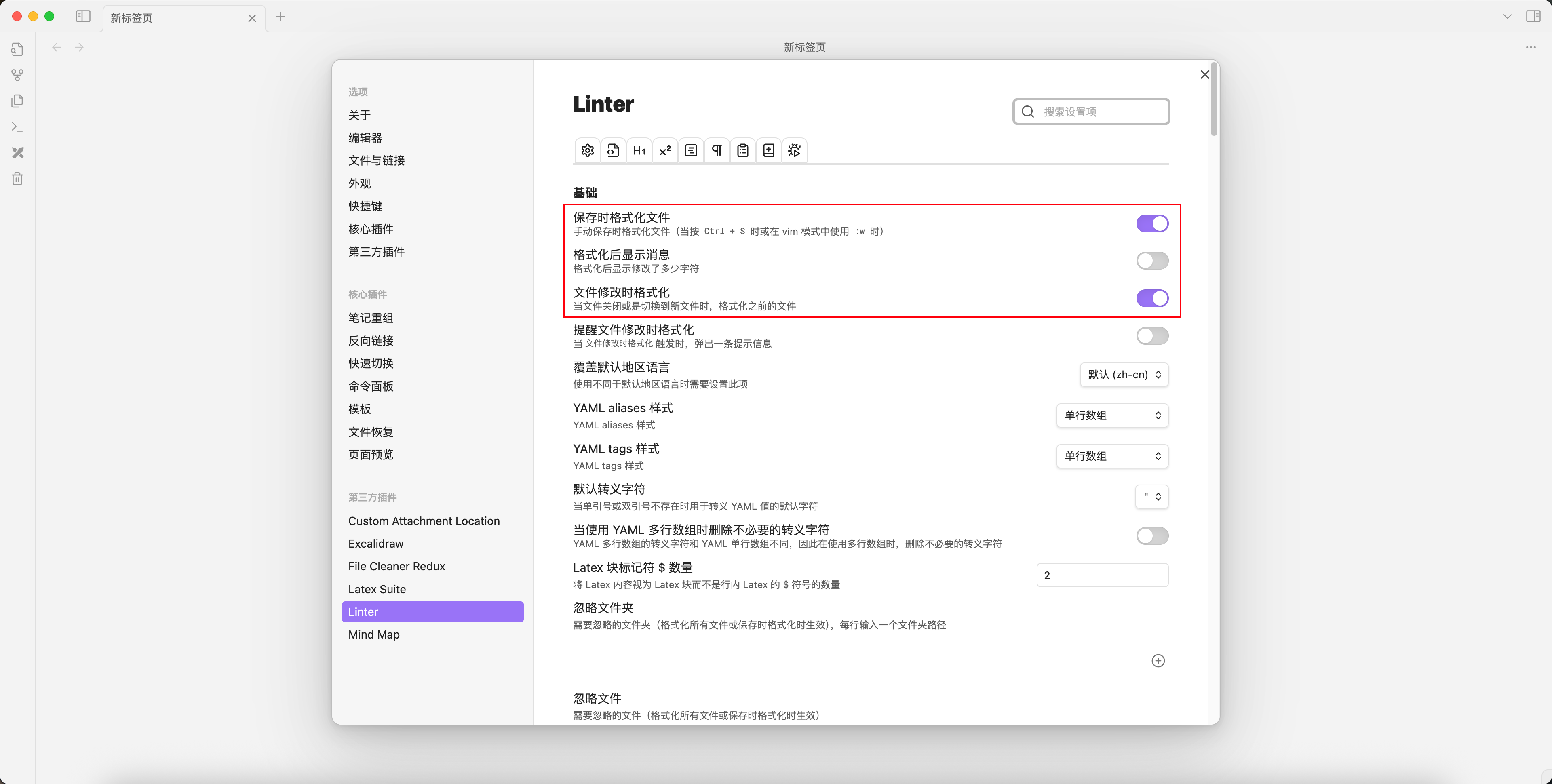Open the clipboard paste rules tab
The width and height of the screenshot is (1552, 784).
743,151
